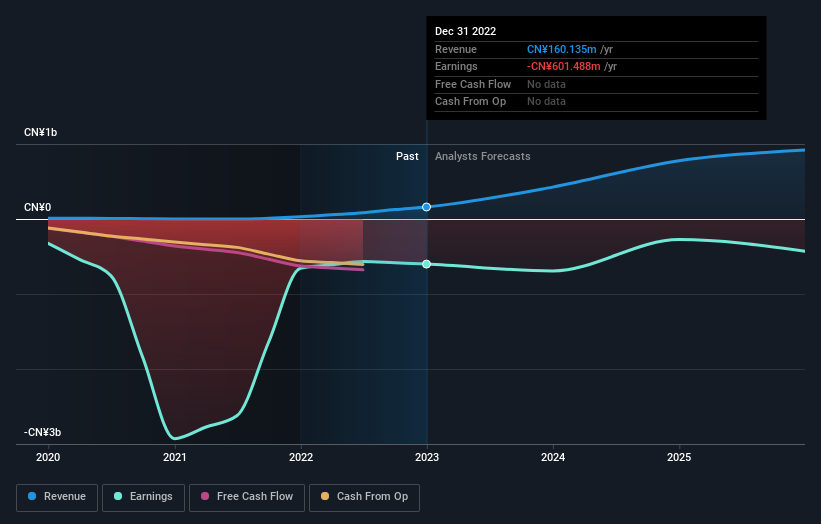Click the 2023 x-axis label

coord(427,457)
